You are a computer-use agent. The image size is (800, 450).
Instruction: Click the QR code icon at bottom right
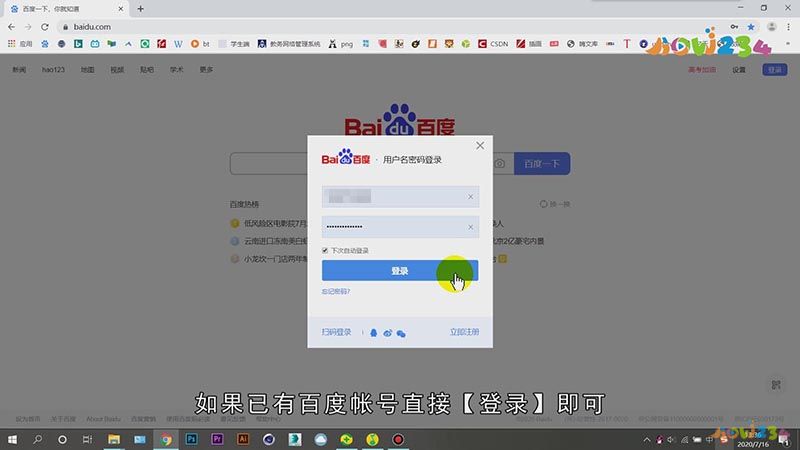pyautogui.click(x=776, y=385)
